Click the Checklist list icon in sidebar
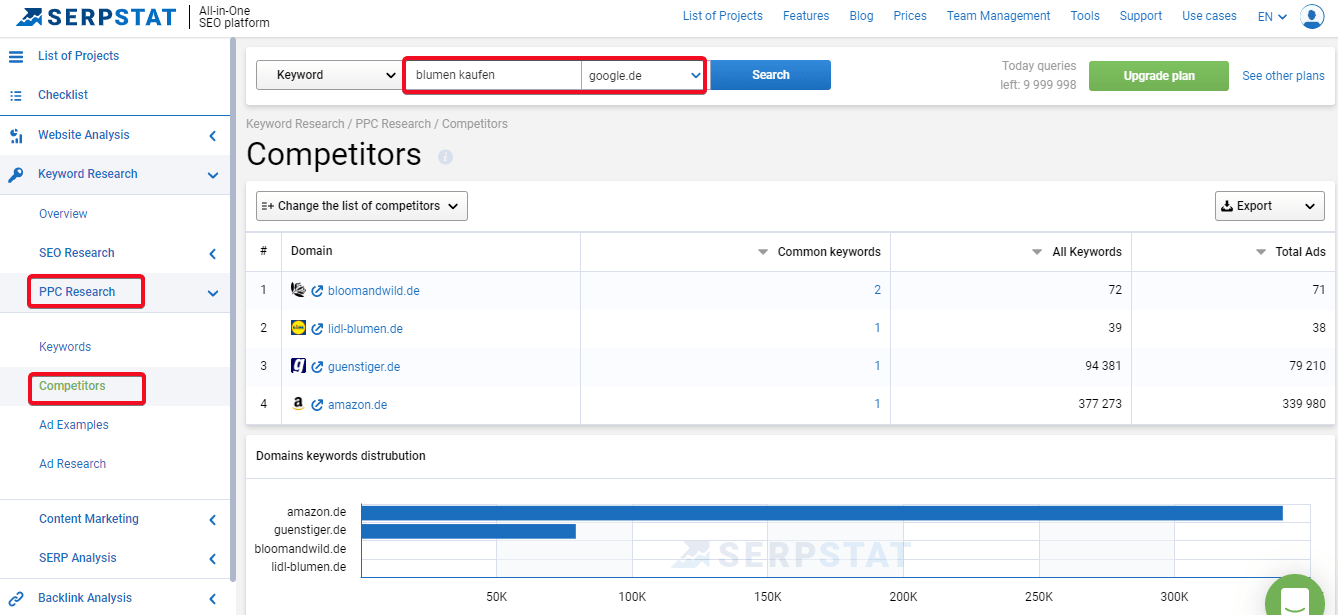 (16, 95)
